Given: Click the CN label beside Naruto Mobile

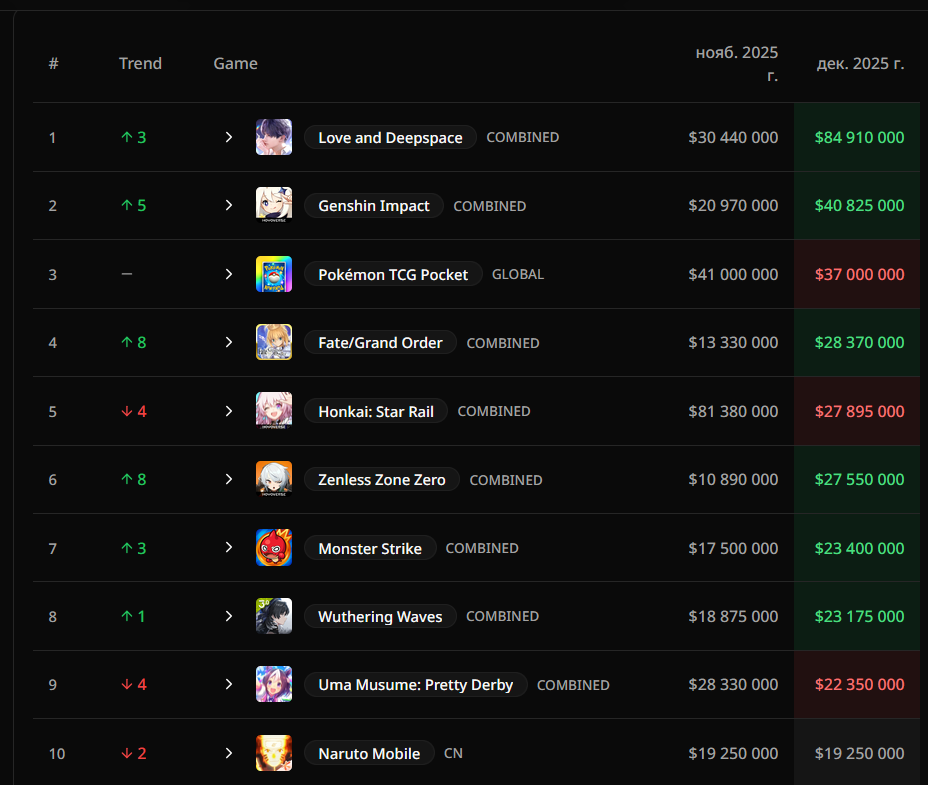Looking at the screenshot, I should point(453,753).
